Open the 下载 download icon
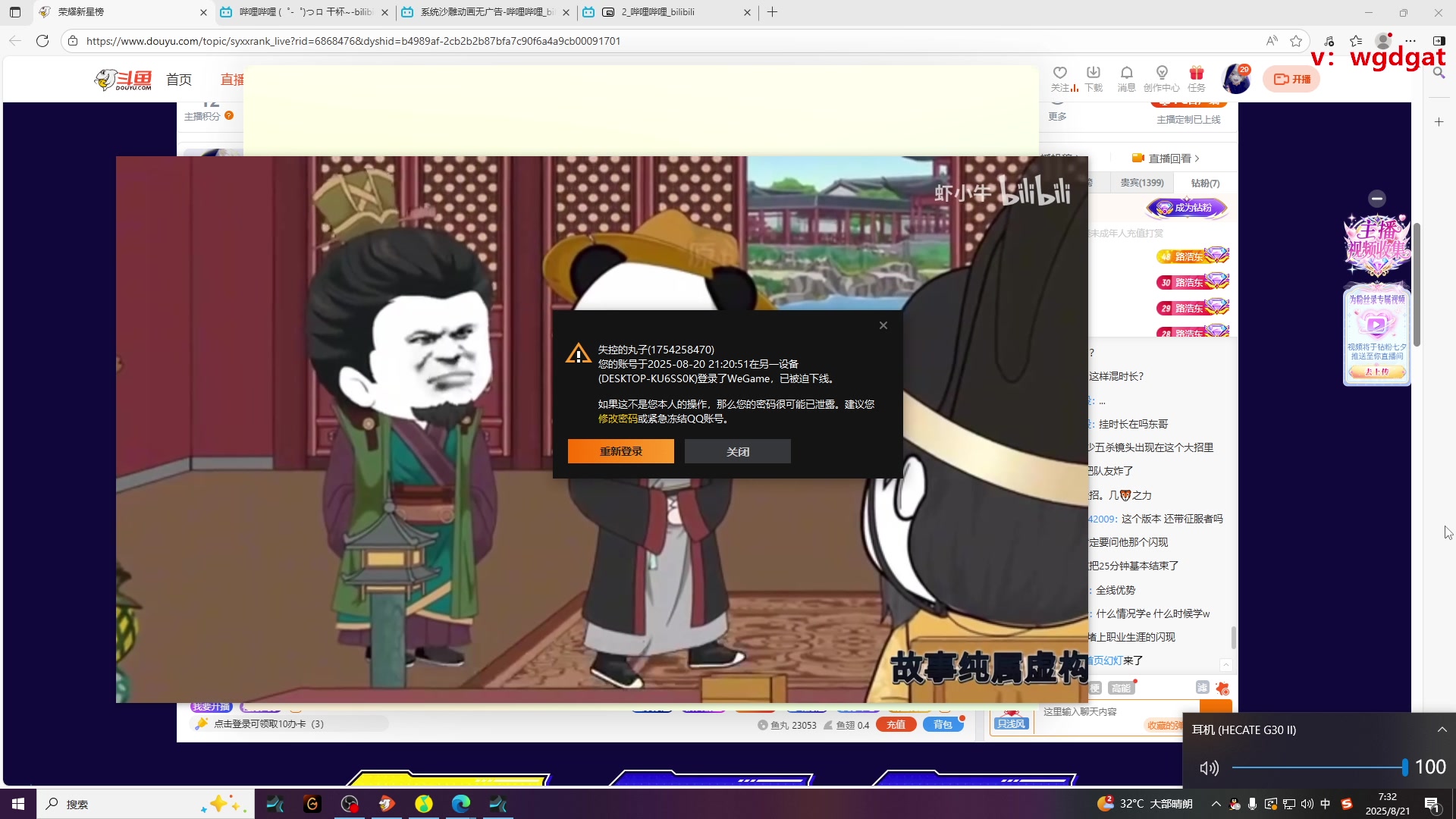Image resolution: width=1456 pixels, height=819 pixels. [x=1094, y=73]
